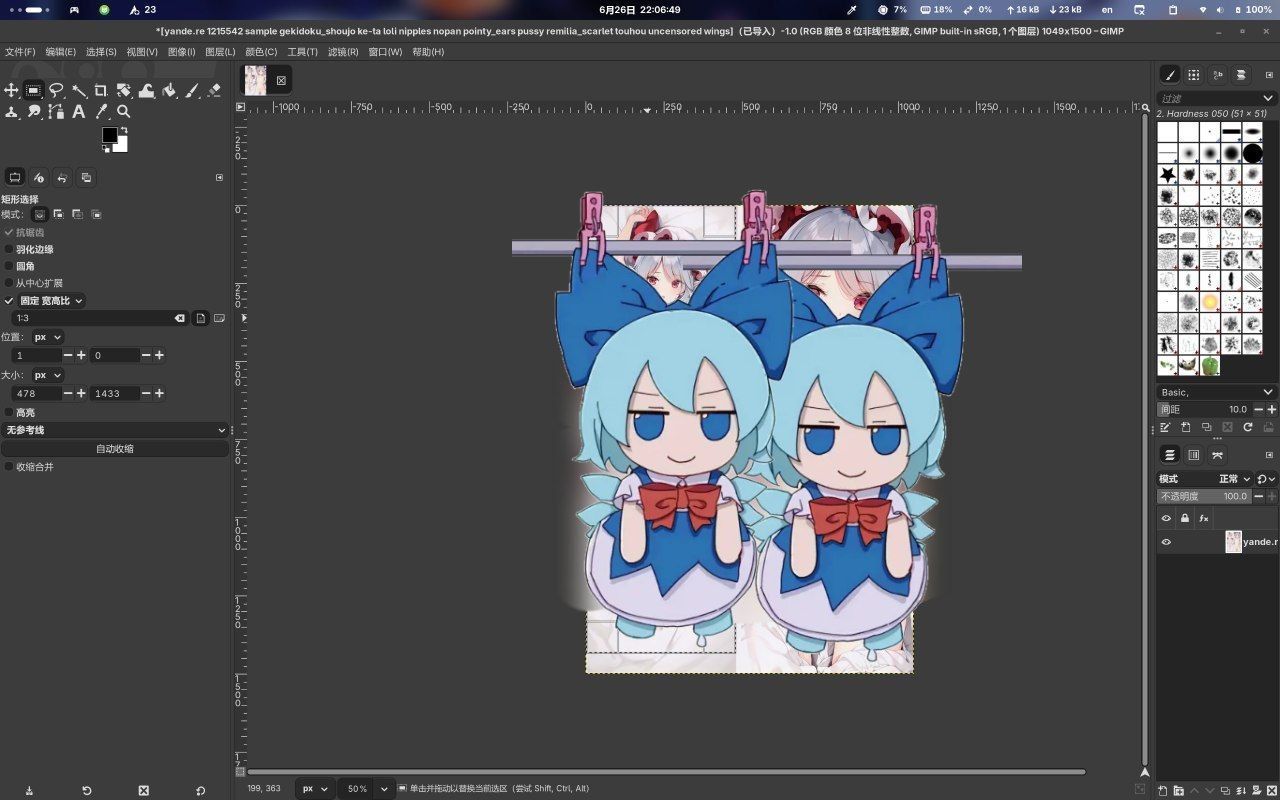Switch to Brushes tab in right dock
1280x800 pixels.
pos(1170,75)
